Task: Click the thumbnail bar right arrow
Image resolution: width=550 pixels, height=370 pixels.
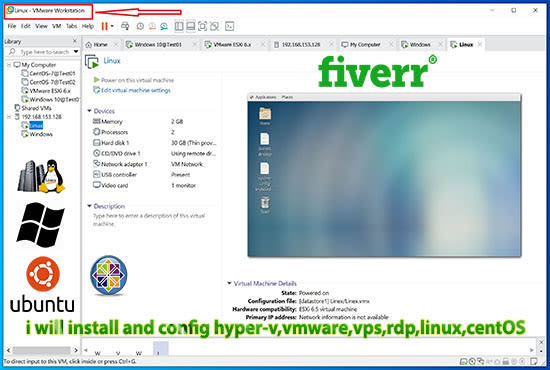Action: (x=532, y=350)
